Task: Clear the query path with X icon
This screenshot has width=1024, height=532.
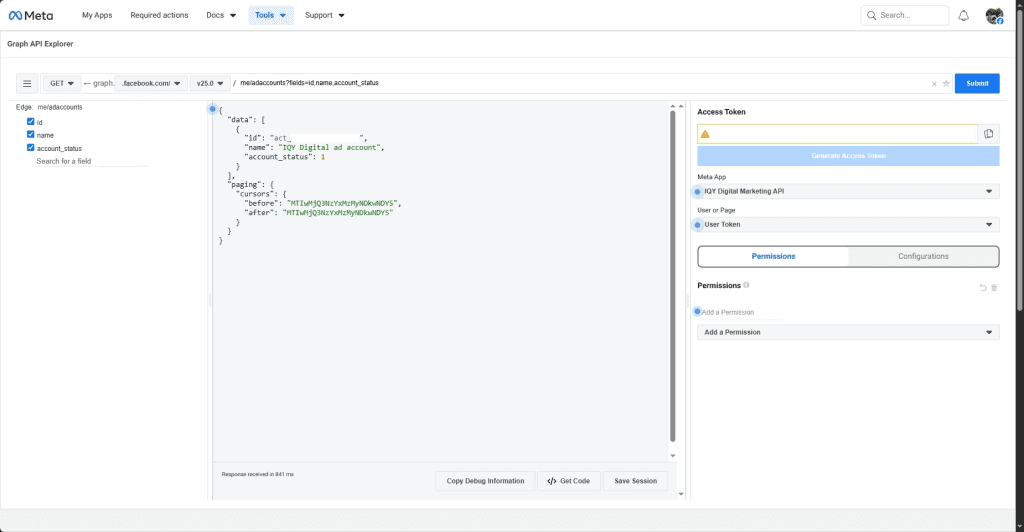Action: 934,84
